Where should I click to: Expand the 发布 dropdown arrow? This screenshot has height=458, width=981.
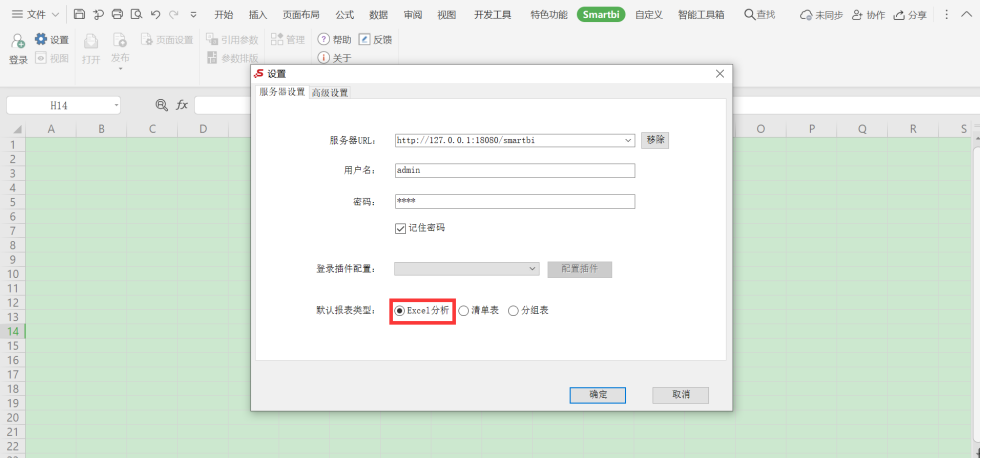tap(120, 68)
